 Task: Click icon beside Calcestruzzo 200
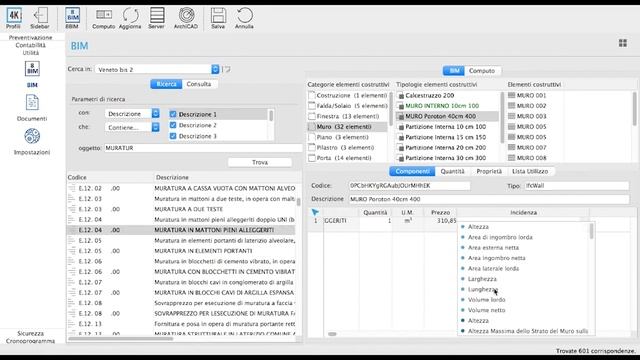coord(401,96)
